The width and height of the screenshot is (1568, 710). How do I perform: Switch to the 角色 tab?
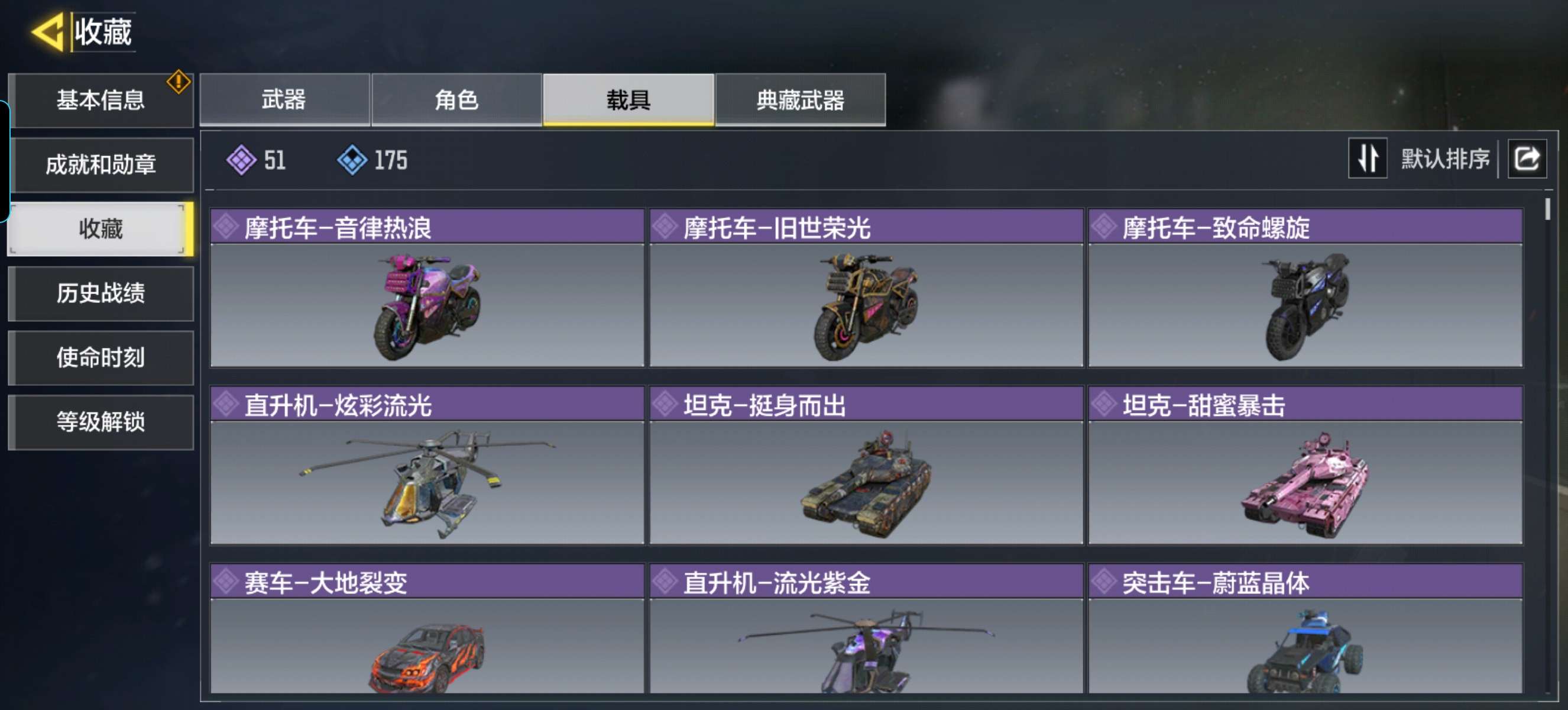click(456, 99)
